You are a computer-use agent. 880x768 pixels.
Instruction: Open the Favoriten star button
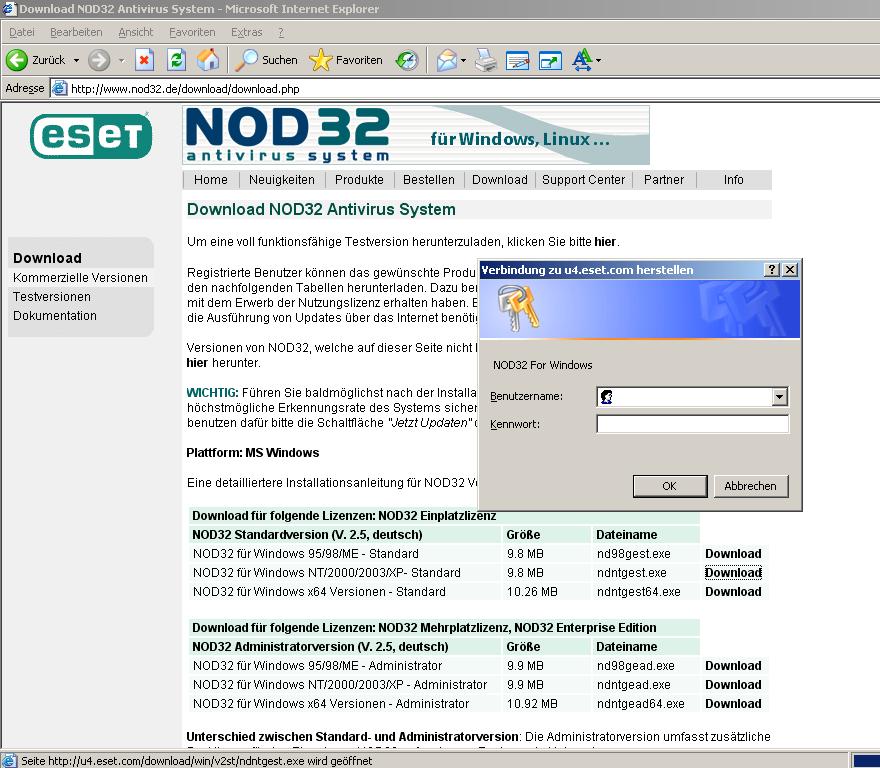point(346,60)
